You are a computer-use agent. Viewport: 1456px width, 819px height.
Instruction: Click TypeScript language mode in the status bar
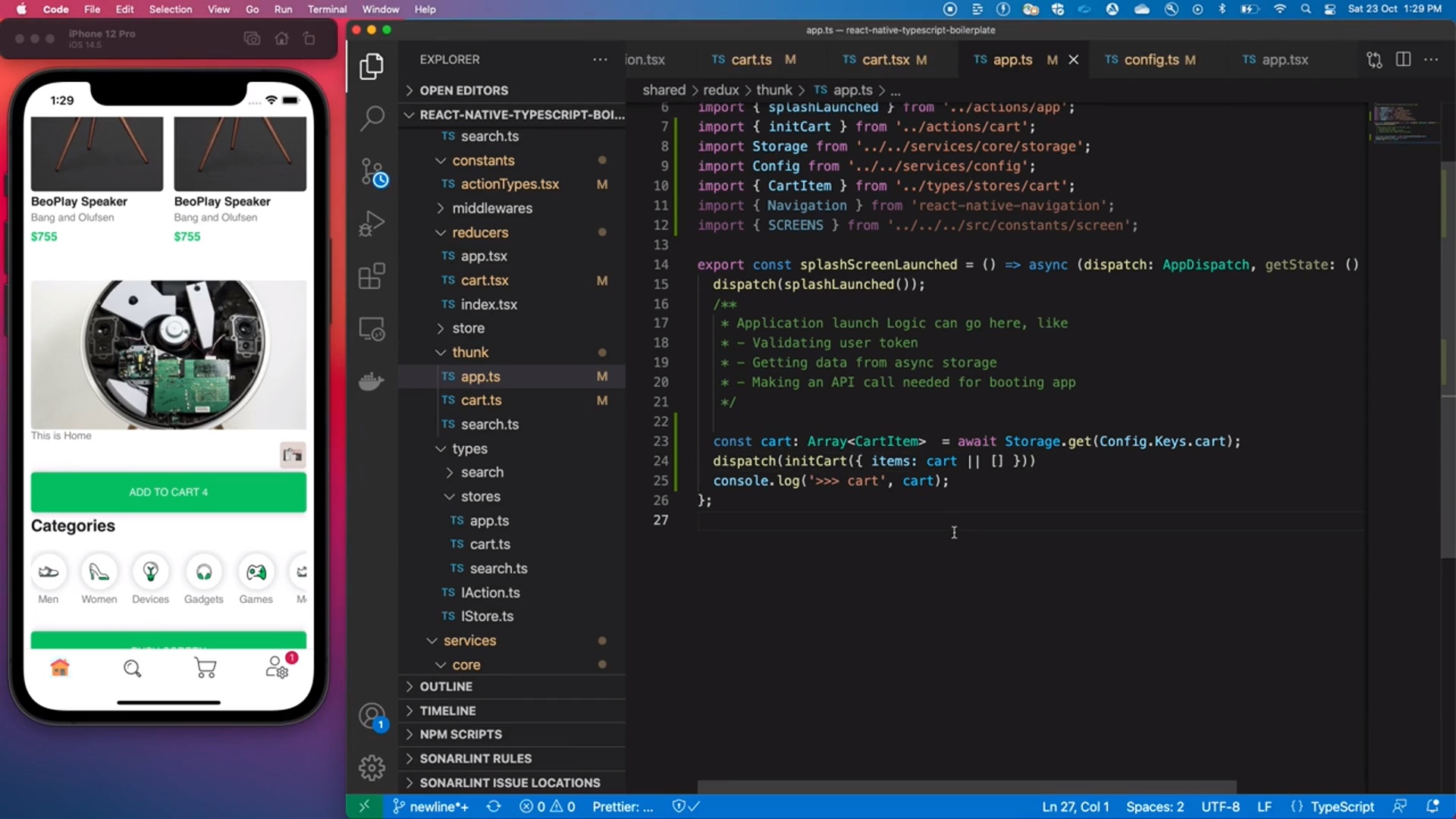point(1341,806)
